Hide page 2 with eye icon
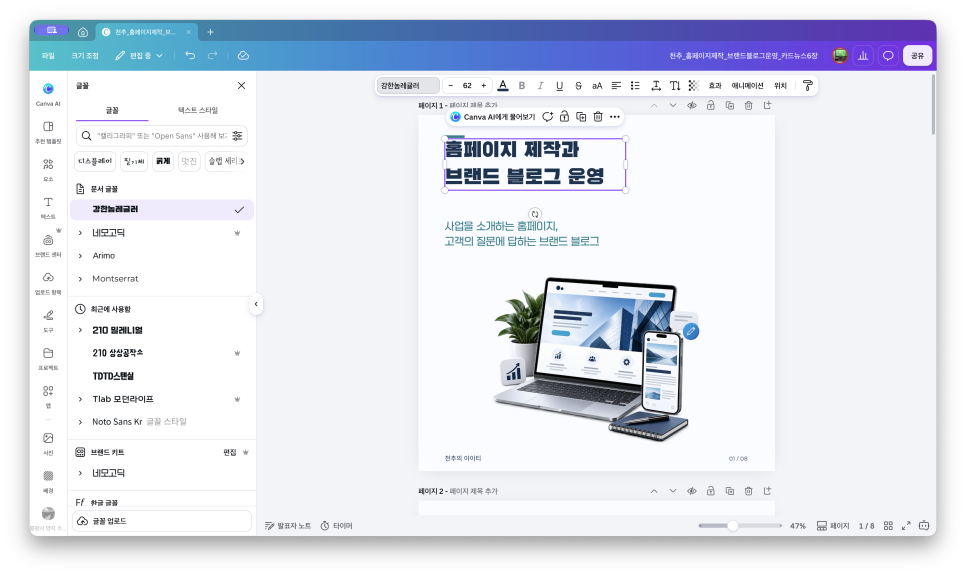The image size is (966, 575). coord(692,491)
